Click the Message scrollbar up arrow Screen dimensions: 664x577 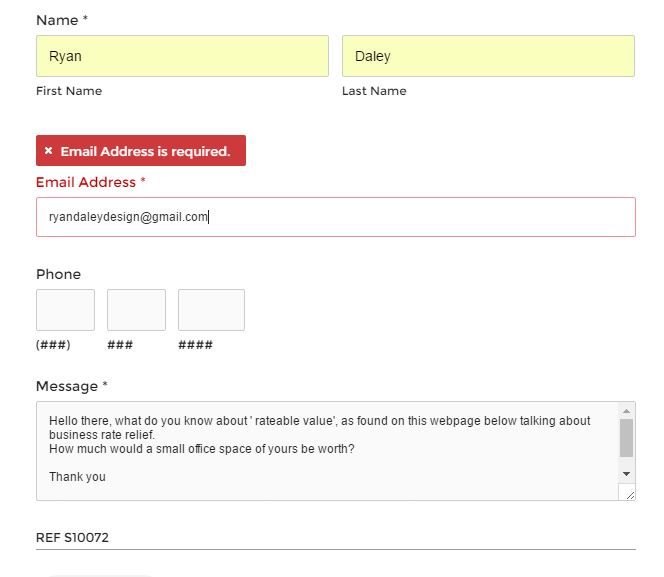[x=626, y=411]
